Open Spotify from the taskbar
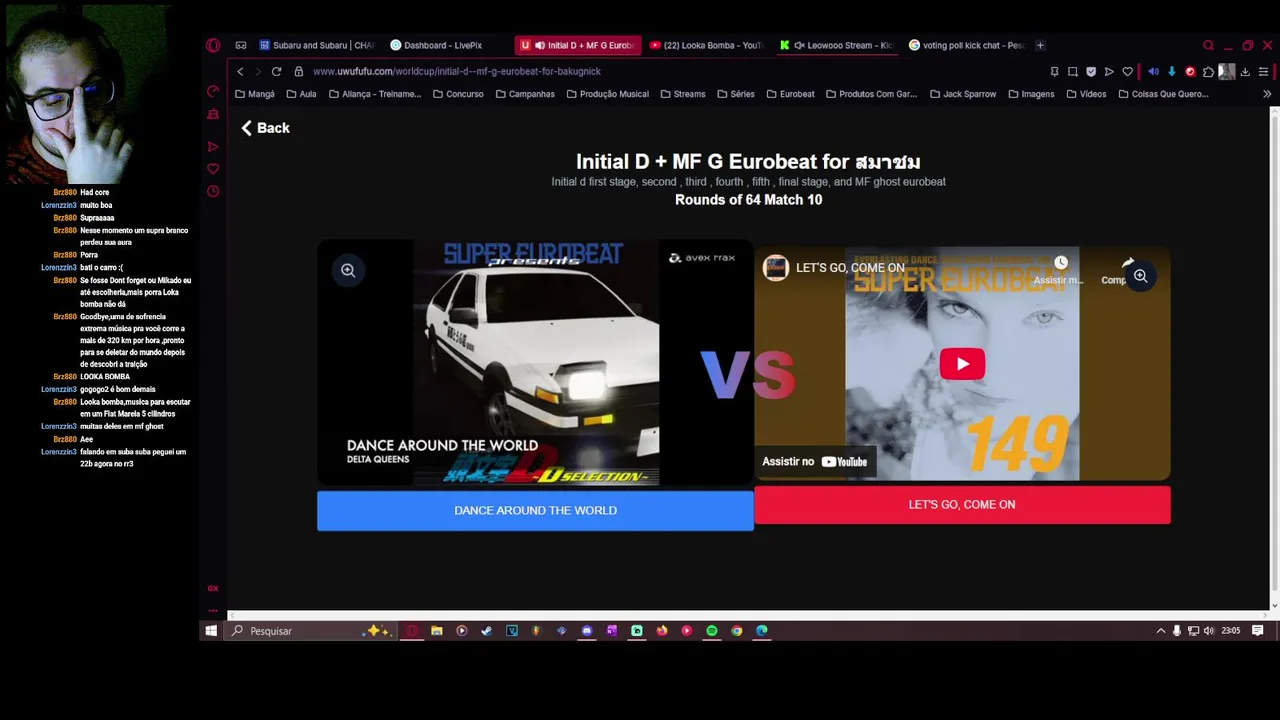The width and height of the screenshot is (1280, 720). (x=712, y=631)
